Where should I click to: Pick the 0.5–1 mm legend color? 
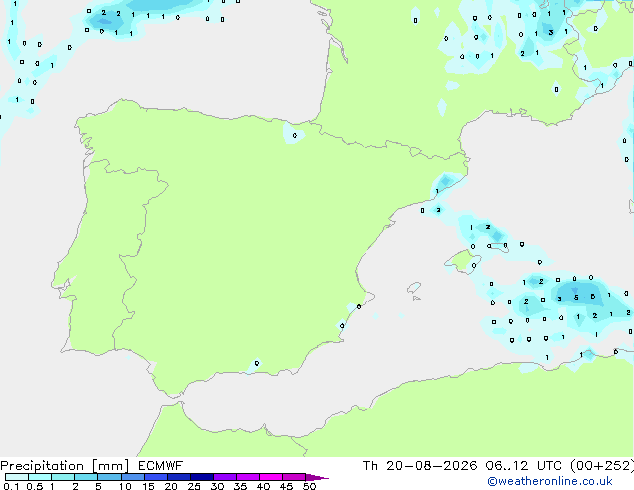(40, 477)
